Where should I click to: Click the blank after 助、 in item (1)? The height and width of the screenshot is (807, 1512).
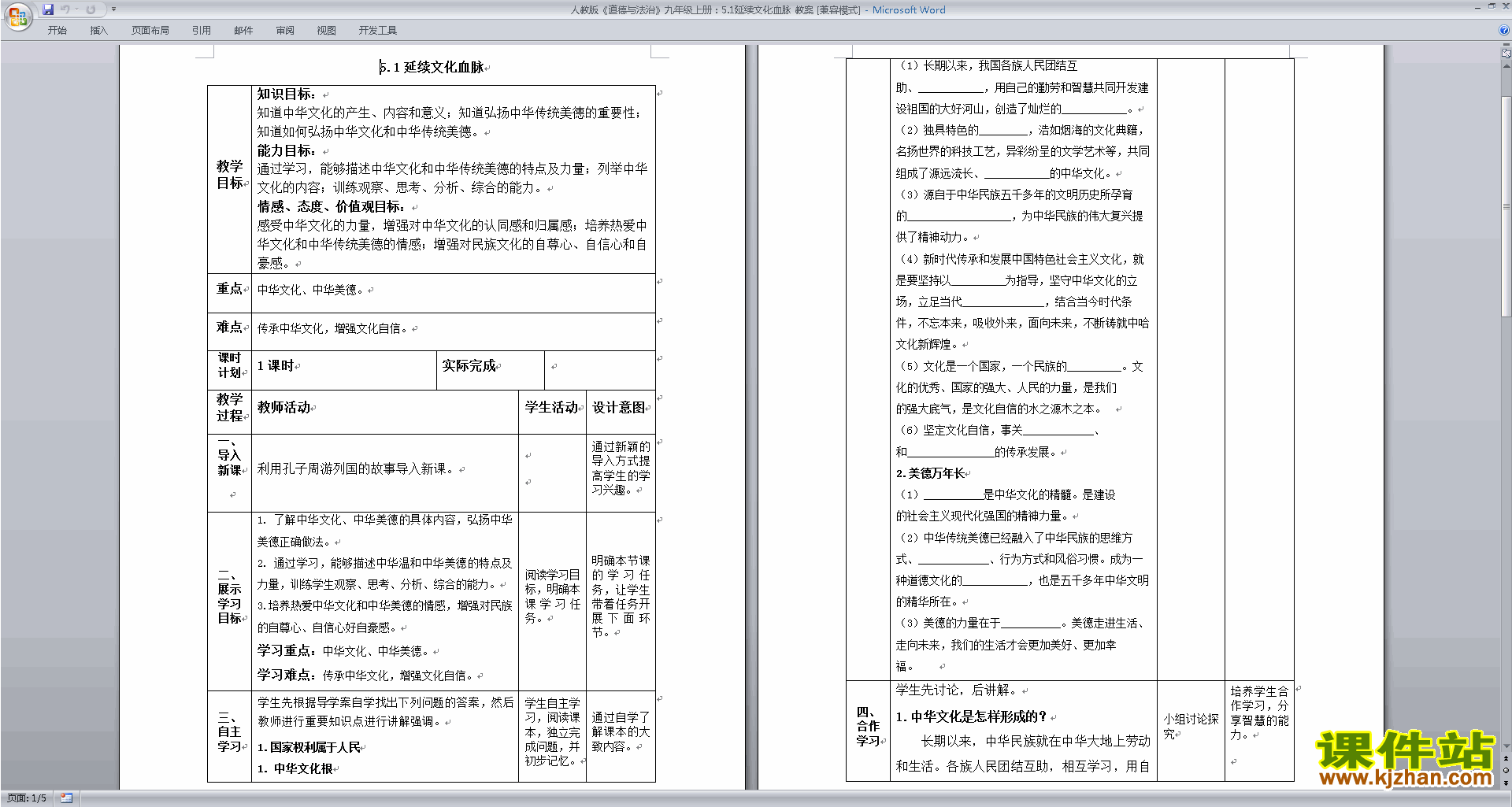pos(951,88)
